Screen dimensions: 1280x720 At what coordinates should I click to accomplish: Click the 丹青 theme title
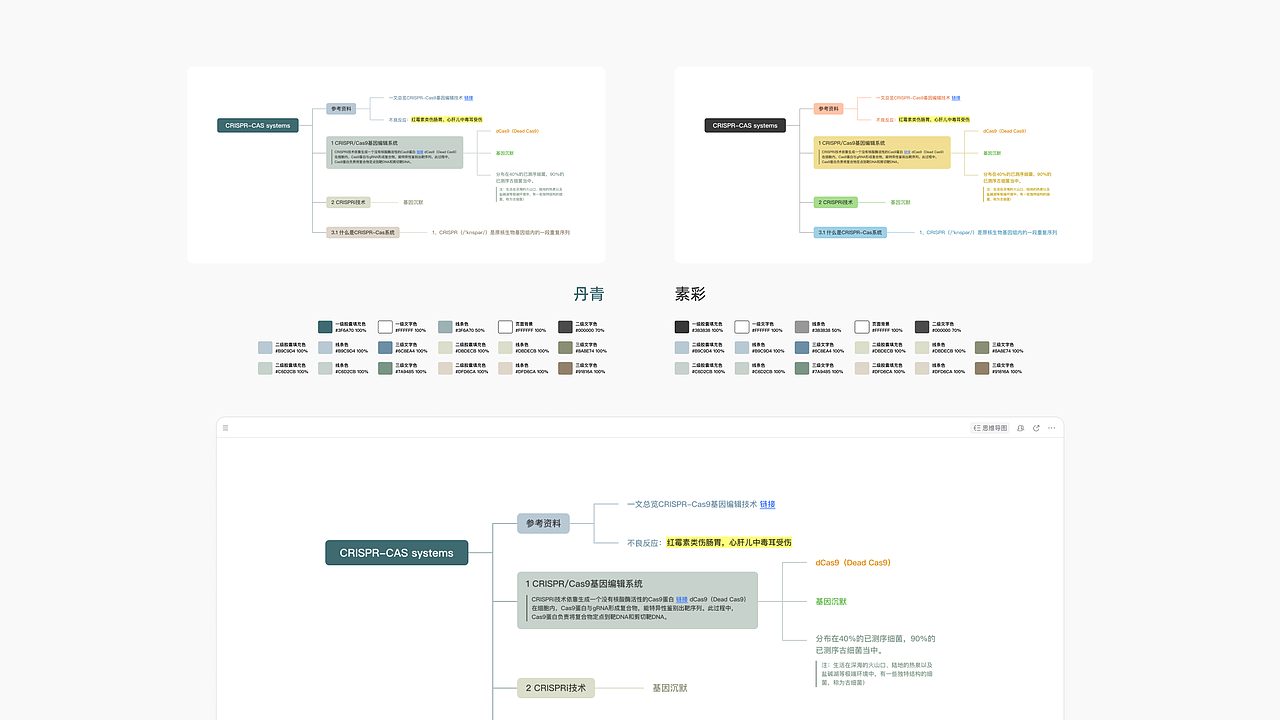tap(589, 294)
